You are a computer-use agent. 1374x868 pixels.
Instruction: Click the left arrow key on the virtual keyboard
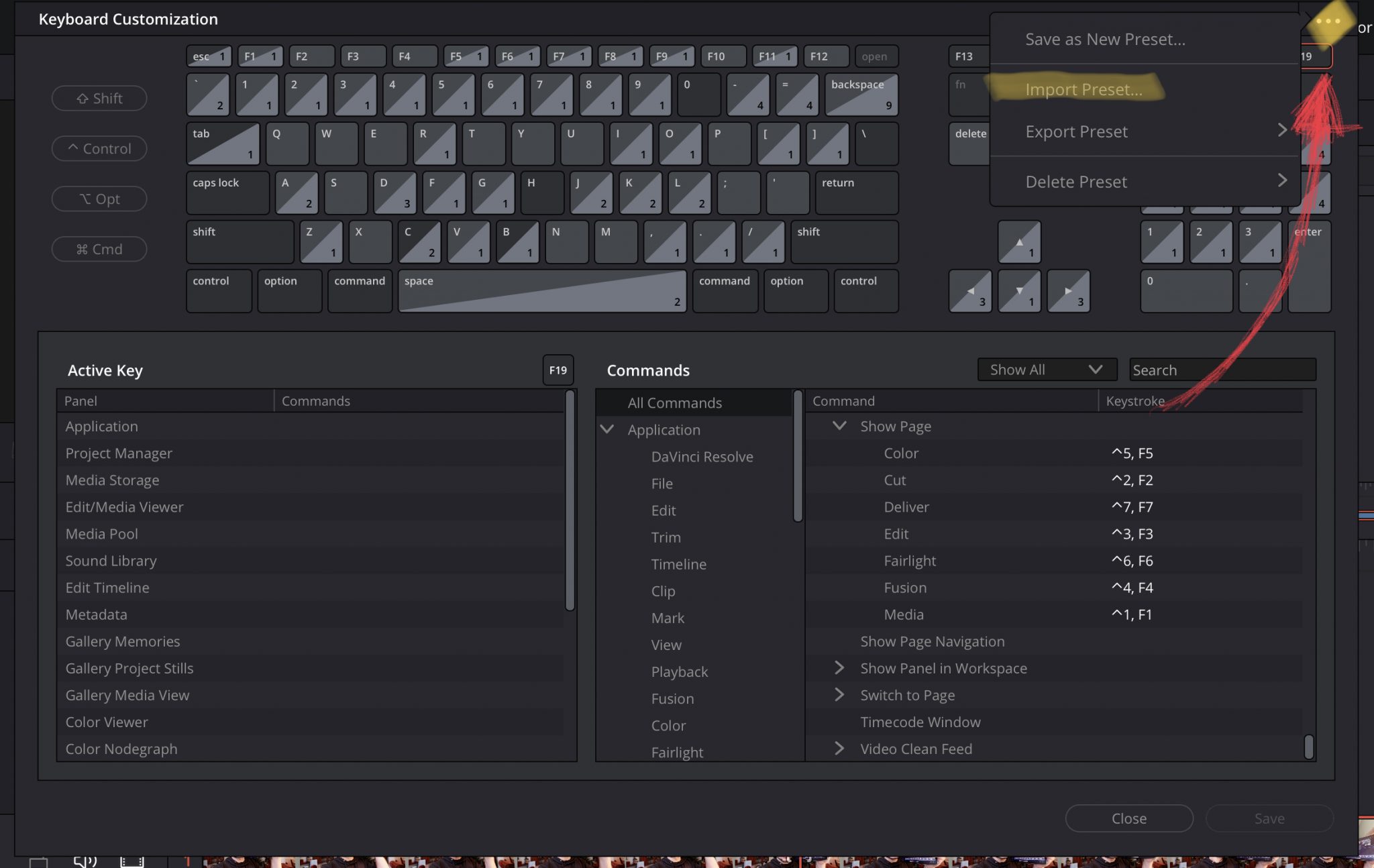(x=970, y=291)
